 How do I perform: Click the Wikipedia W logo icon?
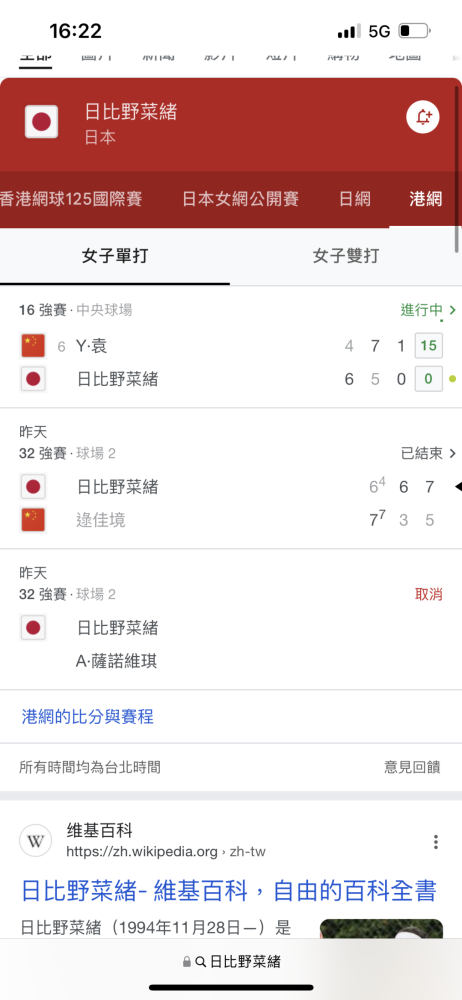tap(35, 841)
